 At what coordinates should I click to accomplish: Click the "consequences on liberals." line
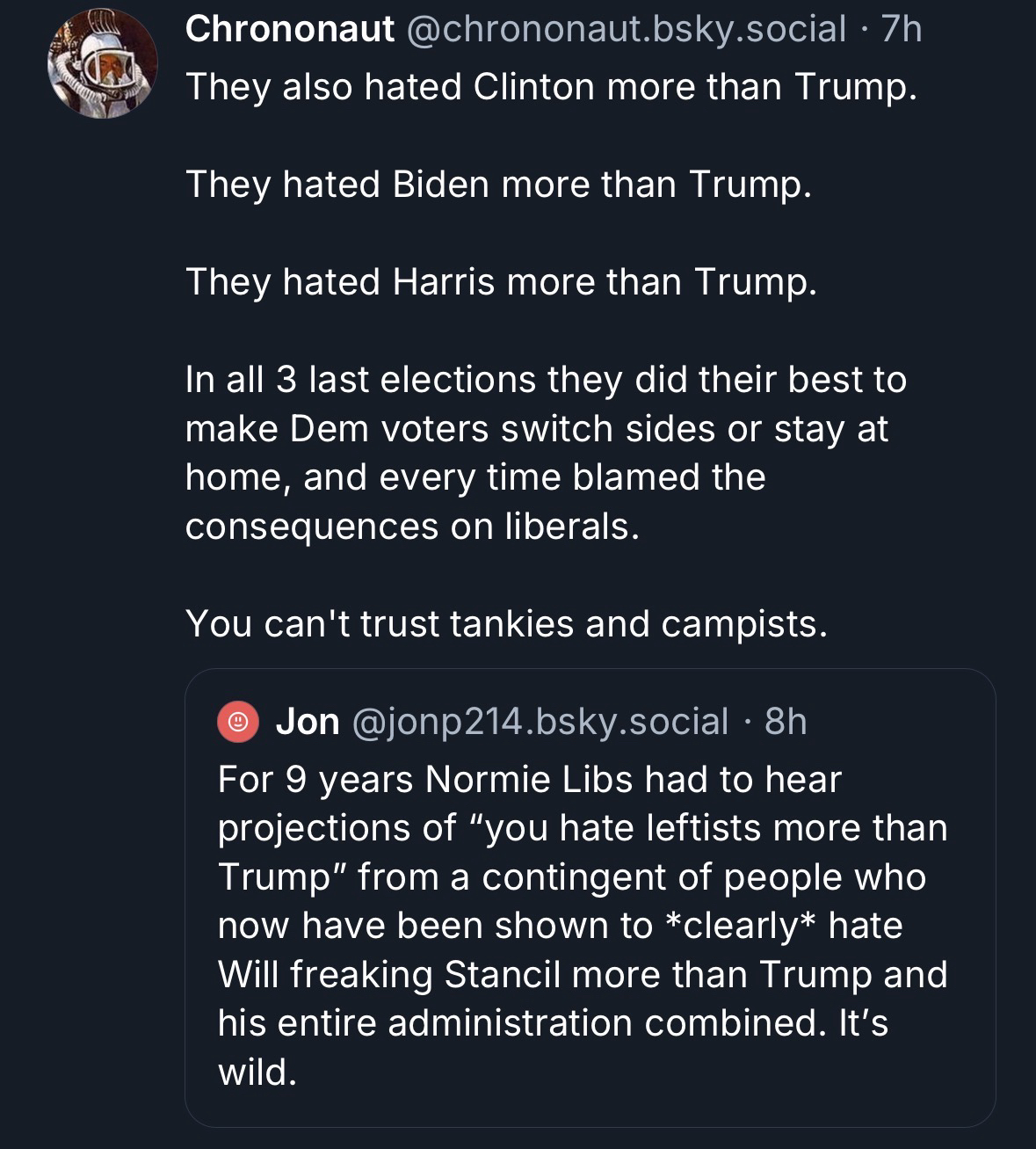coord(412,527)
